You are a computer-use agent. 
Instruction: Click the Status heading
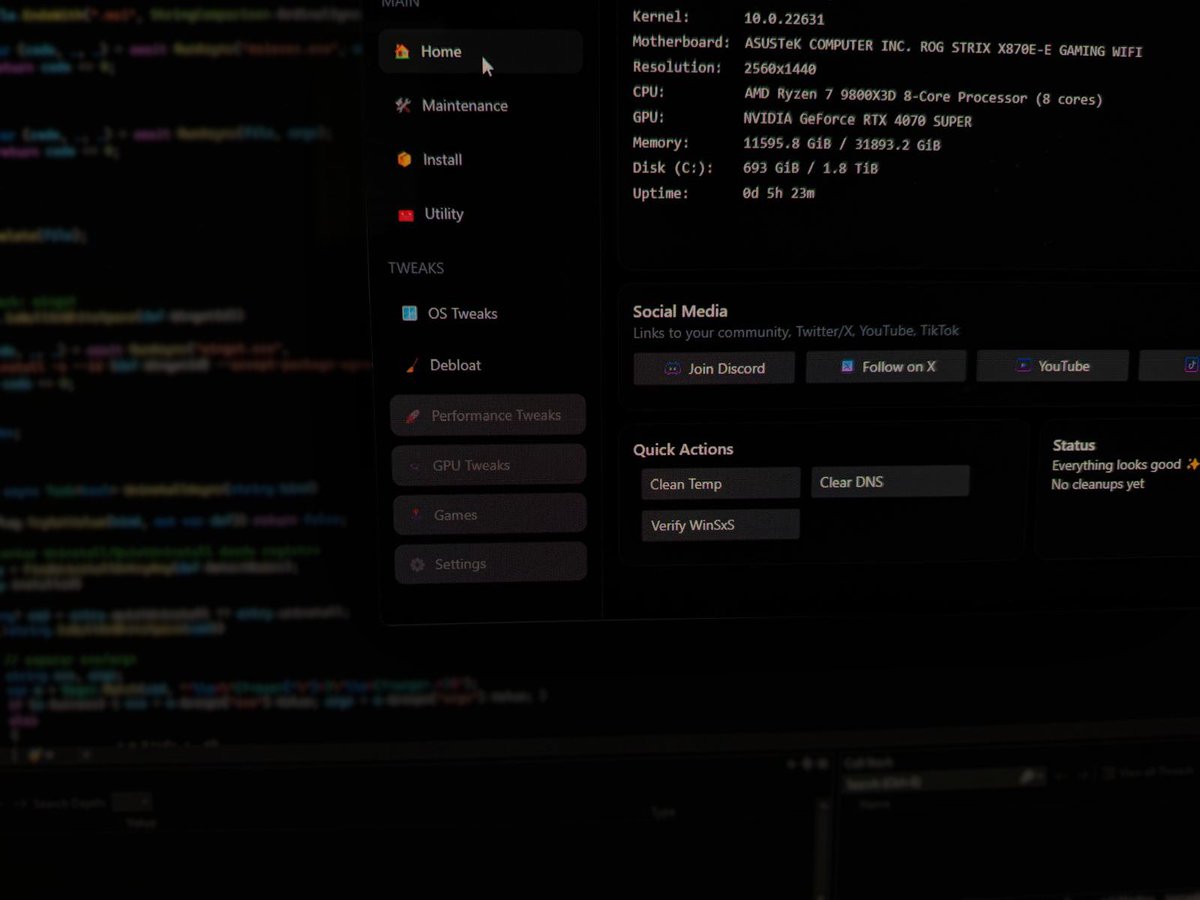pos(1074,445)
